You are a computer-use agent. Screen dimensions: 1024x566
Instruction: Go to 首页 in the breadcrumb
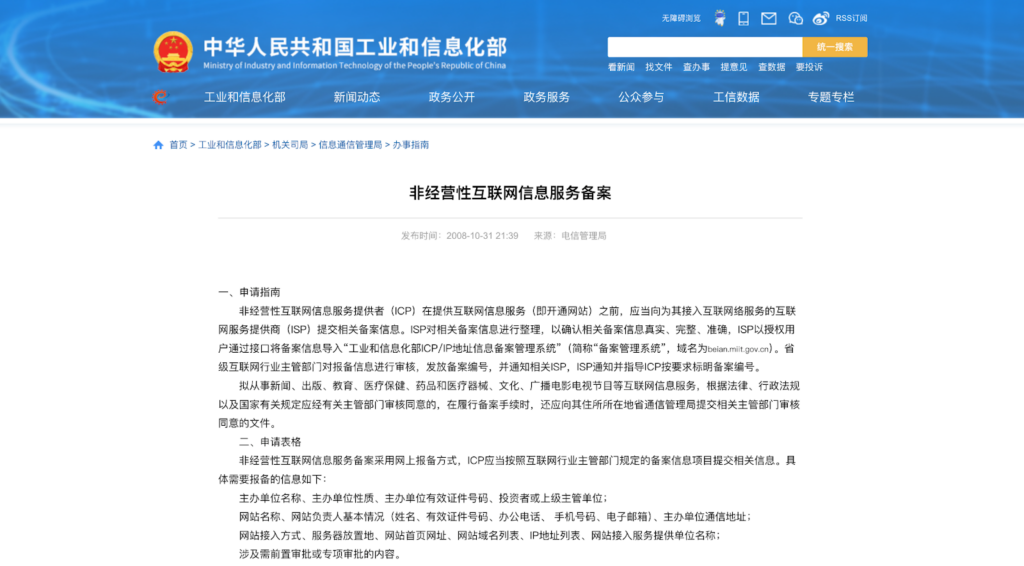(x=178, y=145)
